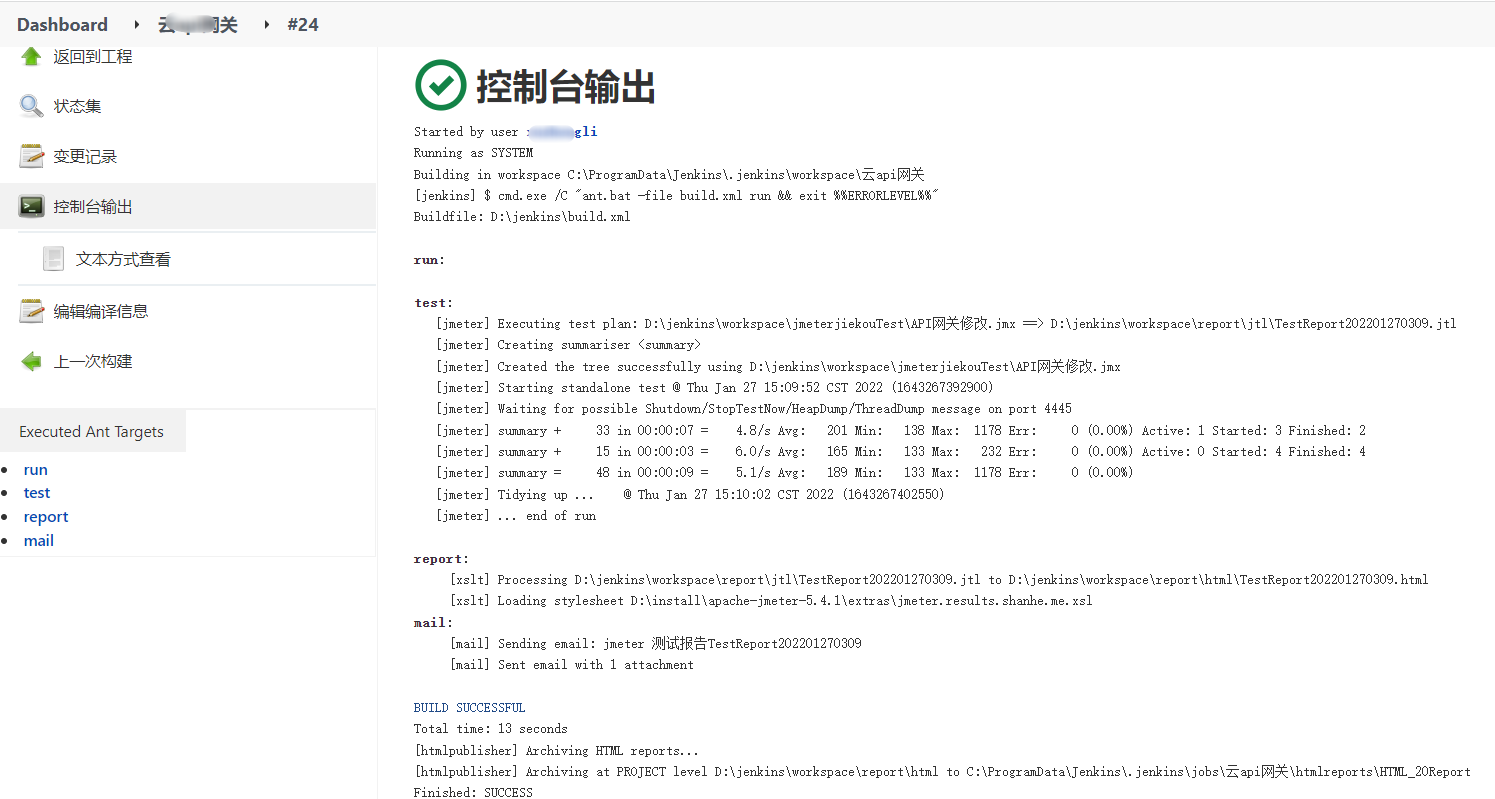The image size is (1495, 799).
Task: Click the 'Archiving at PROJECT level' line
Action: (x=942, y=771)
